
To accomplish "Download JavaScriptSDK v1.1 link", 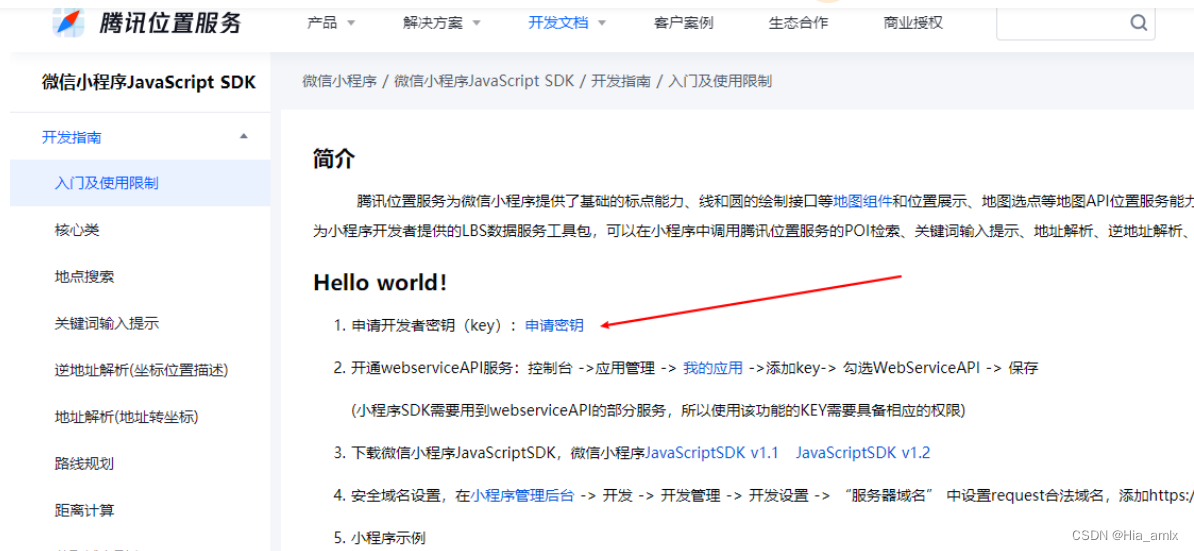I will (x=712, y=453).
